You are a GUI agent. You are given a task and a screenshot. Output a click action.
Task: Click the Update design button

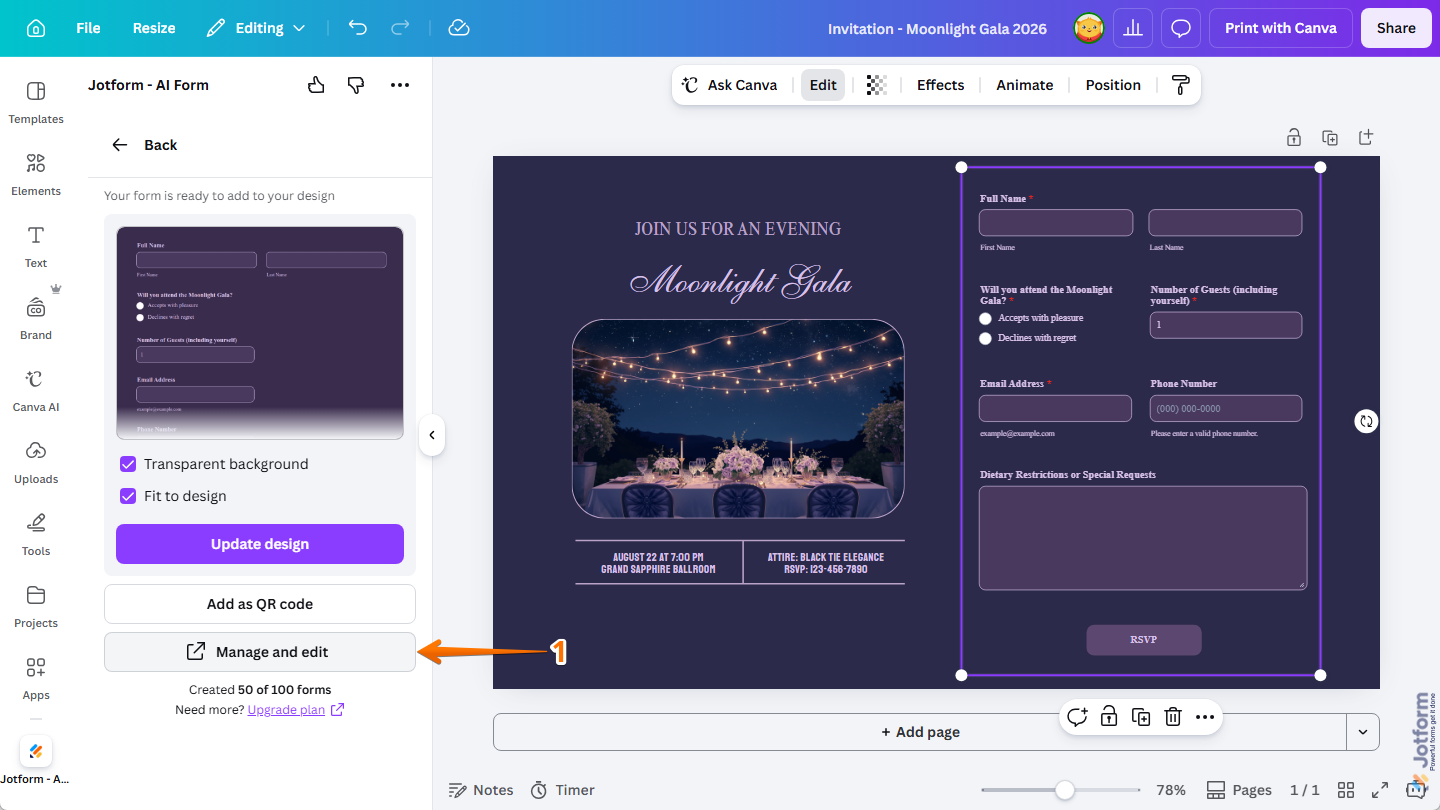tap(260, 544)
